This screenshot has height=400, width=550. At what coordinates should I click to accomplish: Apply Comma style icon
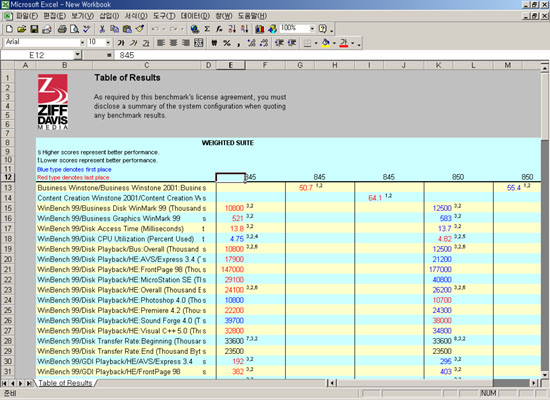pyautogui.click(x=239, y=43)
